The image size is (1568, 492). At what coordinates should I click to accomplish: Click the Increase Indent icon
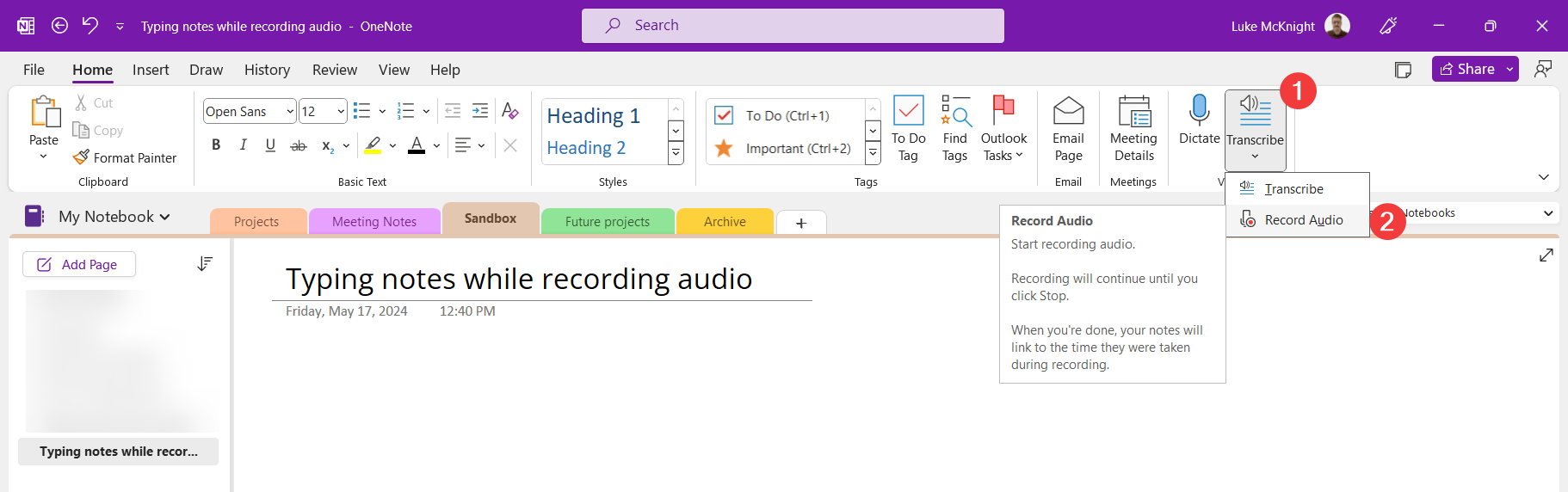point(480,110)
